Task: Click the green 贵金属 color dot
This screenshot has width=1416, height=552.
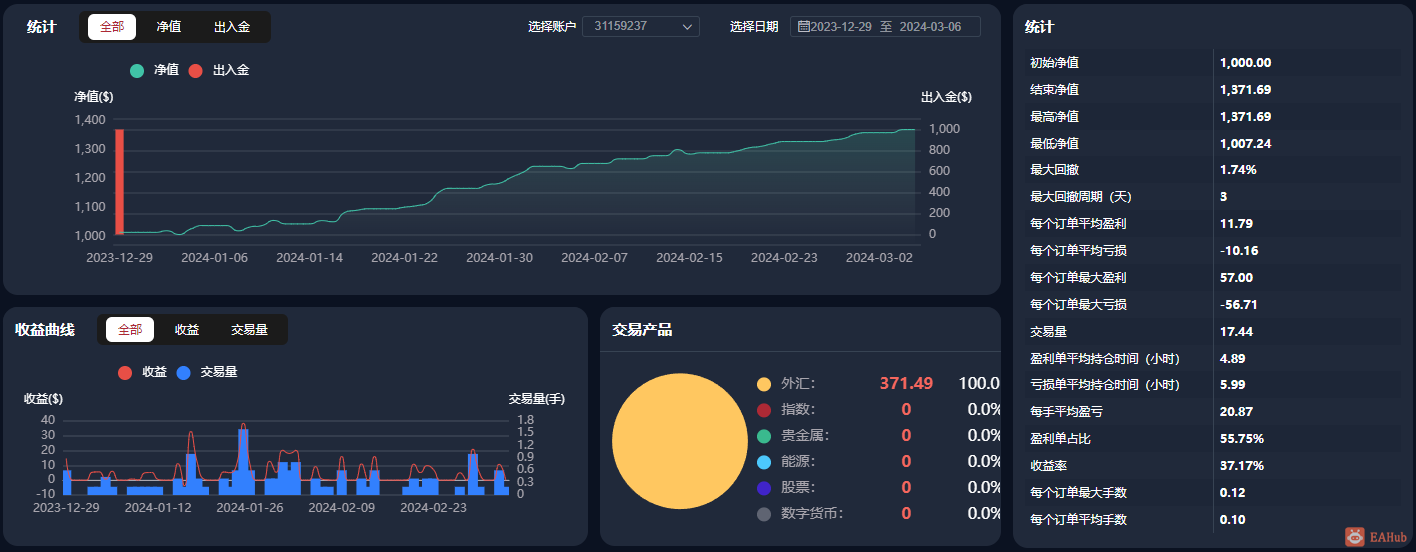Action: [x=764, y=436]
